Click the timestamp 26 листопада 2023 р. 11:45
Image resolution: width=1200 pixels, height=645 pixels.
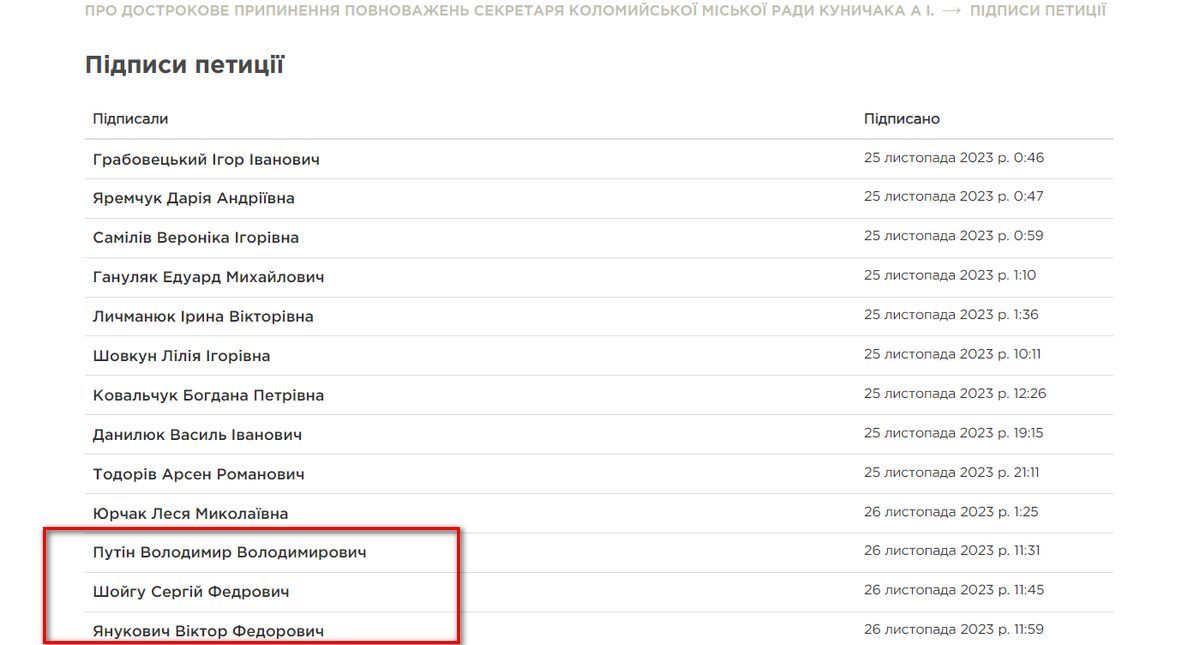pos(954,590)
